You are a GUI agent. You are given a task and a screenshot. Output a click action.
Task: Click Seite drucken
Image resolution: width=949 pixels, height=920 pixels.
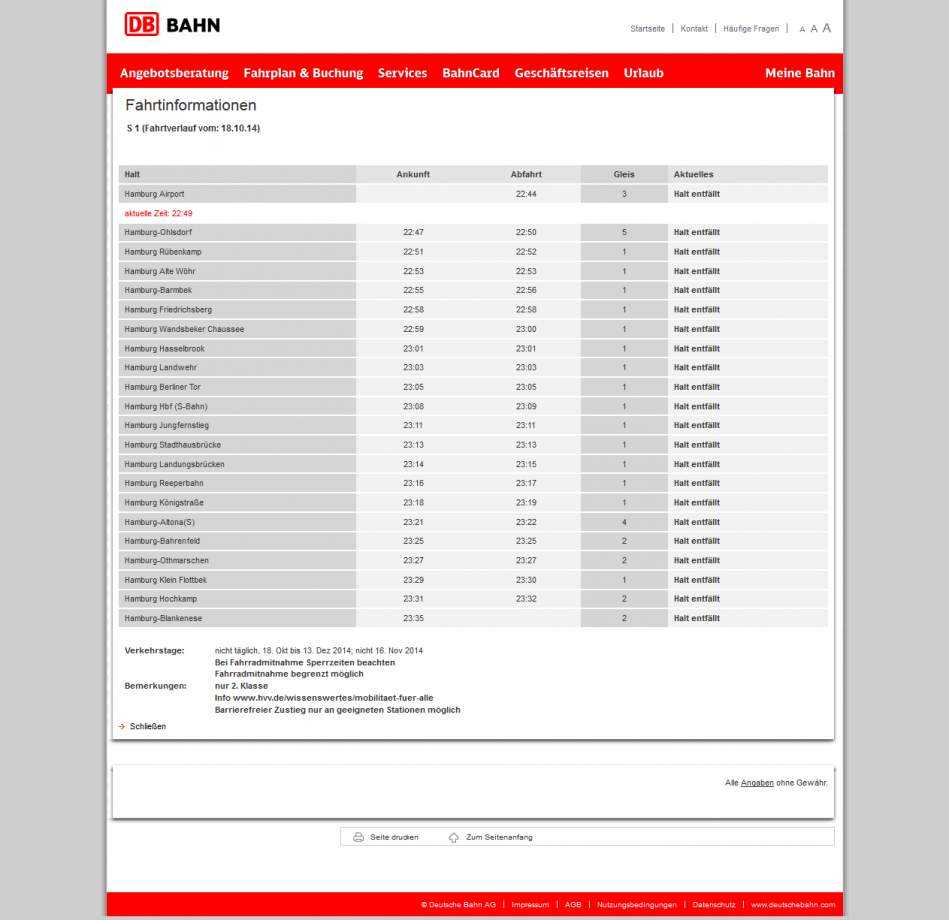(x=394, y=837)
